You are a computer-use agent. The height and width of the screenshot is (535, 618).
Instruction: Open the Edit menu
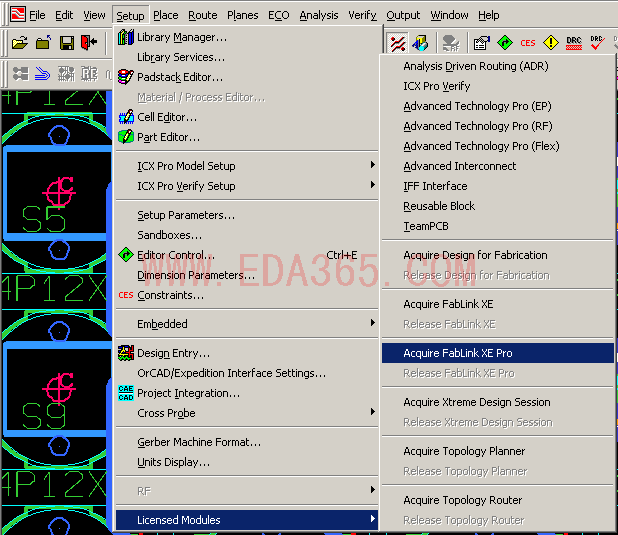pos(64,15)
